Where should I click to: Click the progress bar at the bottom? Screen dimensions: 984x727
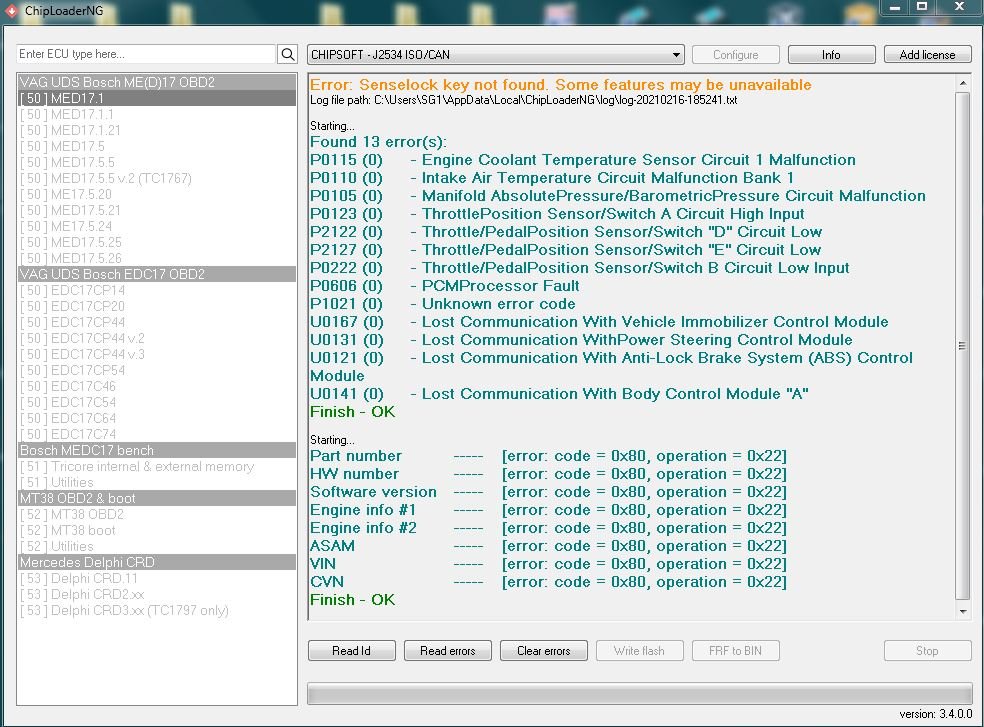(x=639, y=694)
